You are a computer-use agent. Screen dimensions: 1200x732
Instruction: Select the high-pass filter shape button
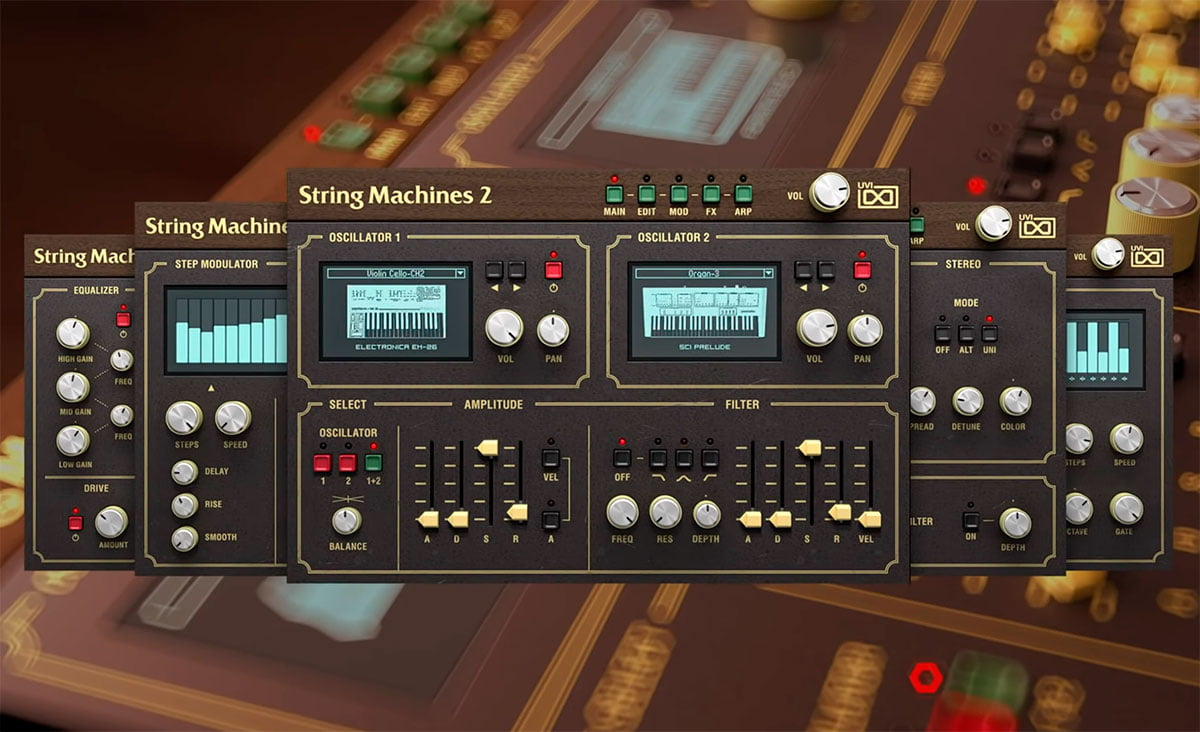tap(710, 459)
